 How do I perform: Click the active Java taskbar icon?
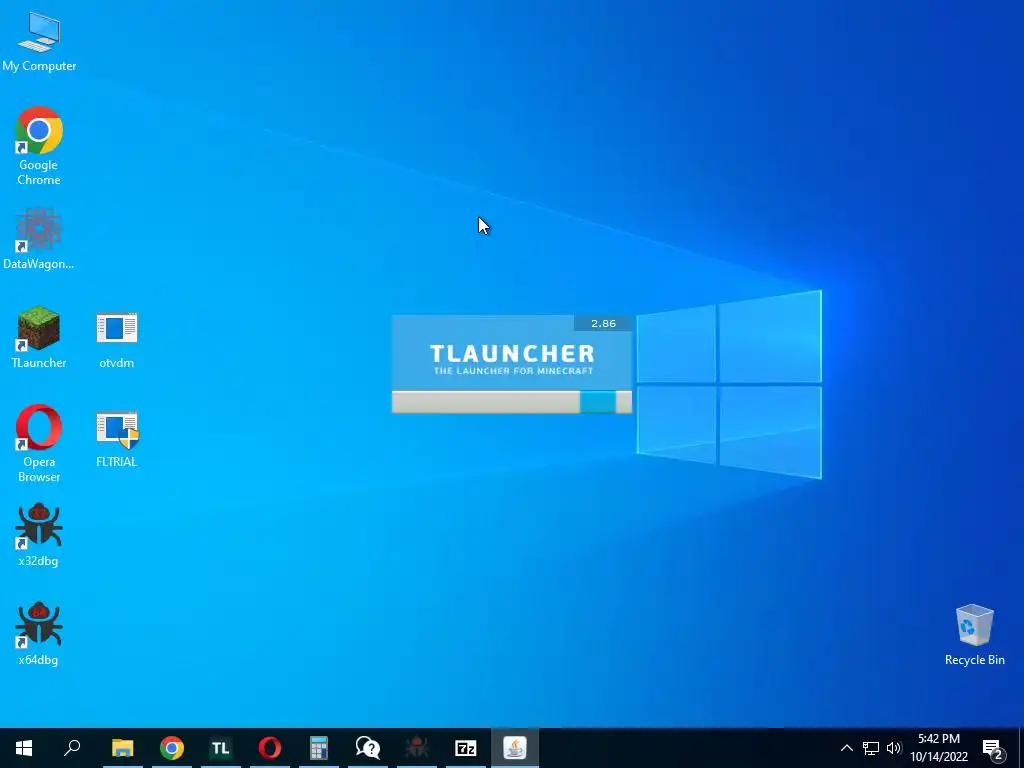point(515,748)
